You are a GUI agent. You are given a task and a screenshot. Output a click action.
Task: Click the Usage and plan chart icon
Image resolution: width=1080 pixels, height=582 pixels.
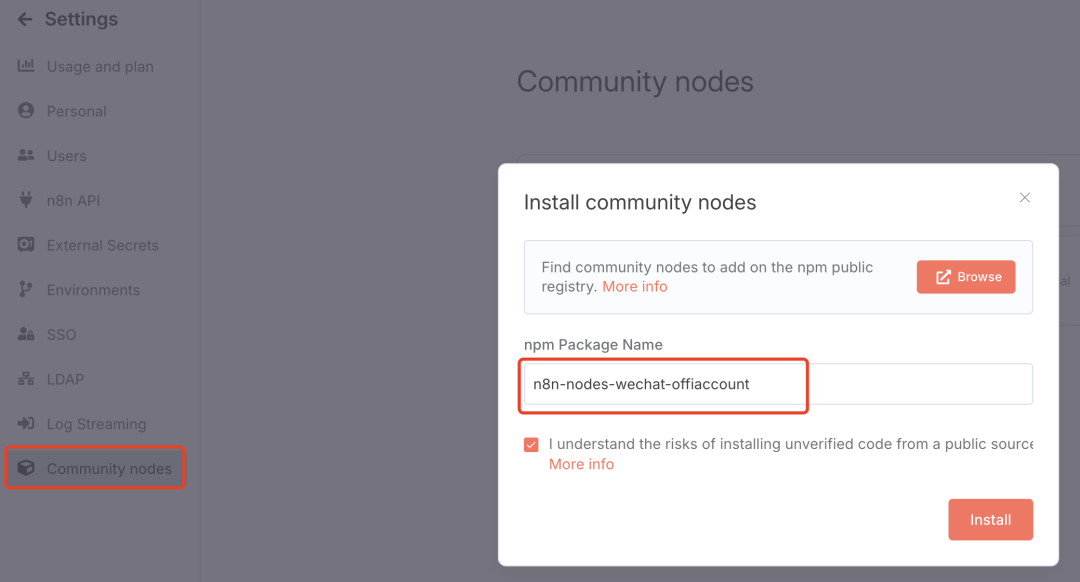tap(26, 66)
